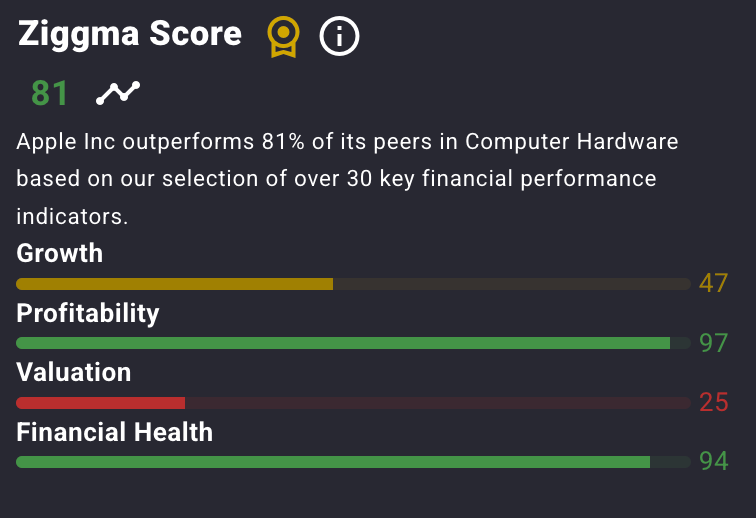Click the Valuation label
This screenshot has width=756, height=518.
coord(74,372)
